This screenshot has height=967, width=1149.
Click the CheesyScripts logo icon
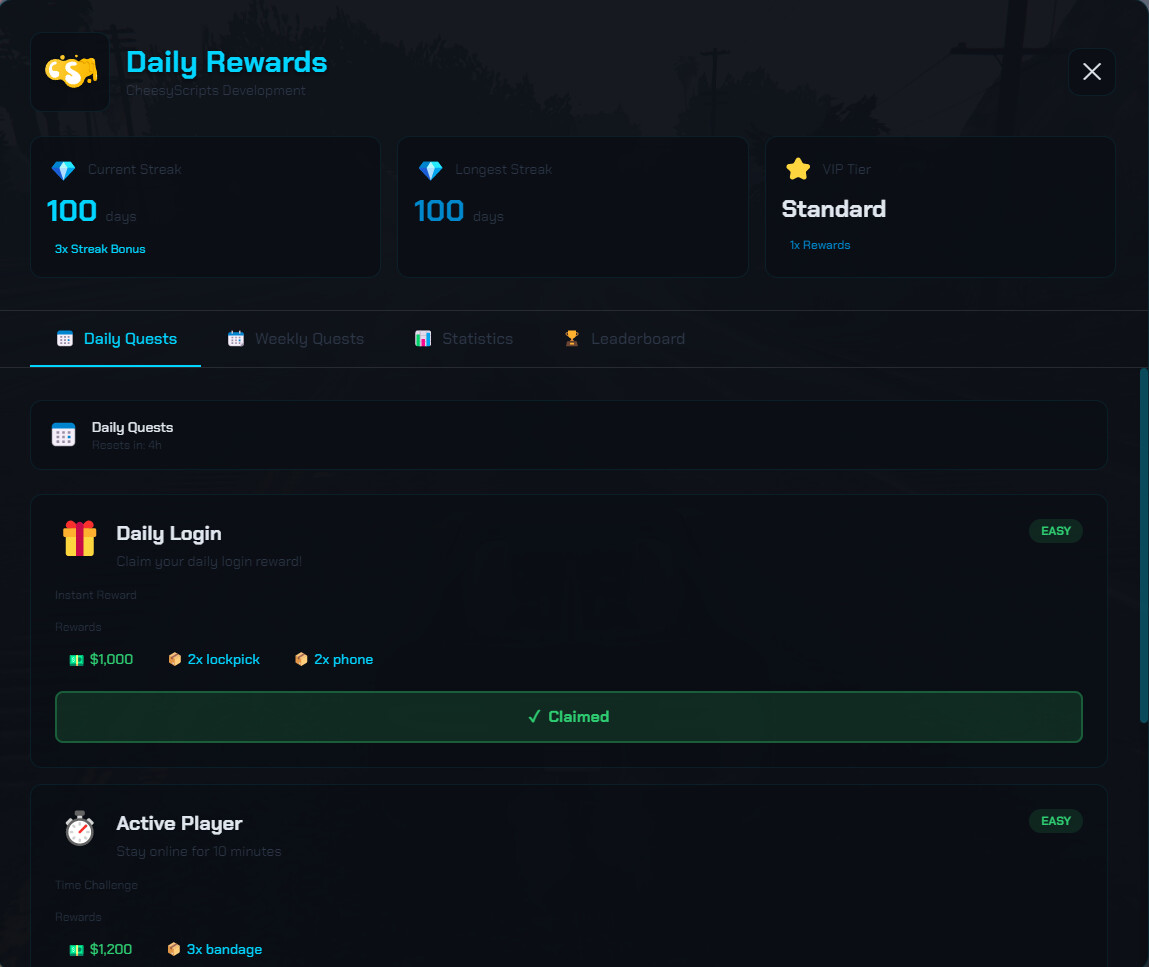[70, 71]
